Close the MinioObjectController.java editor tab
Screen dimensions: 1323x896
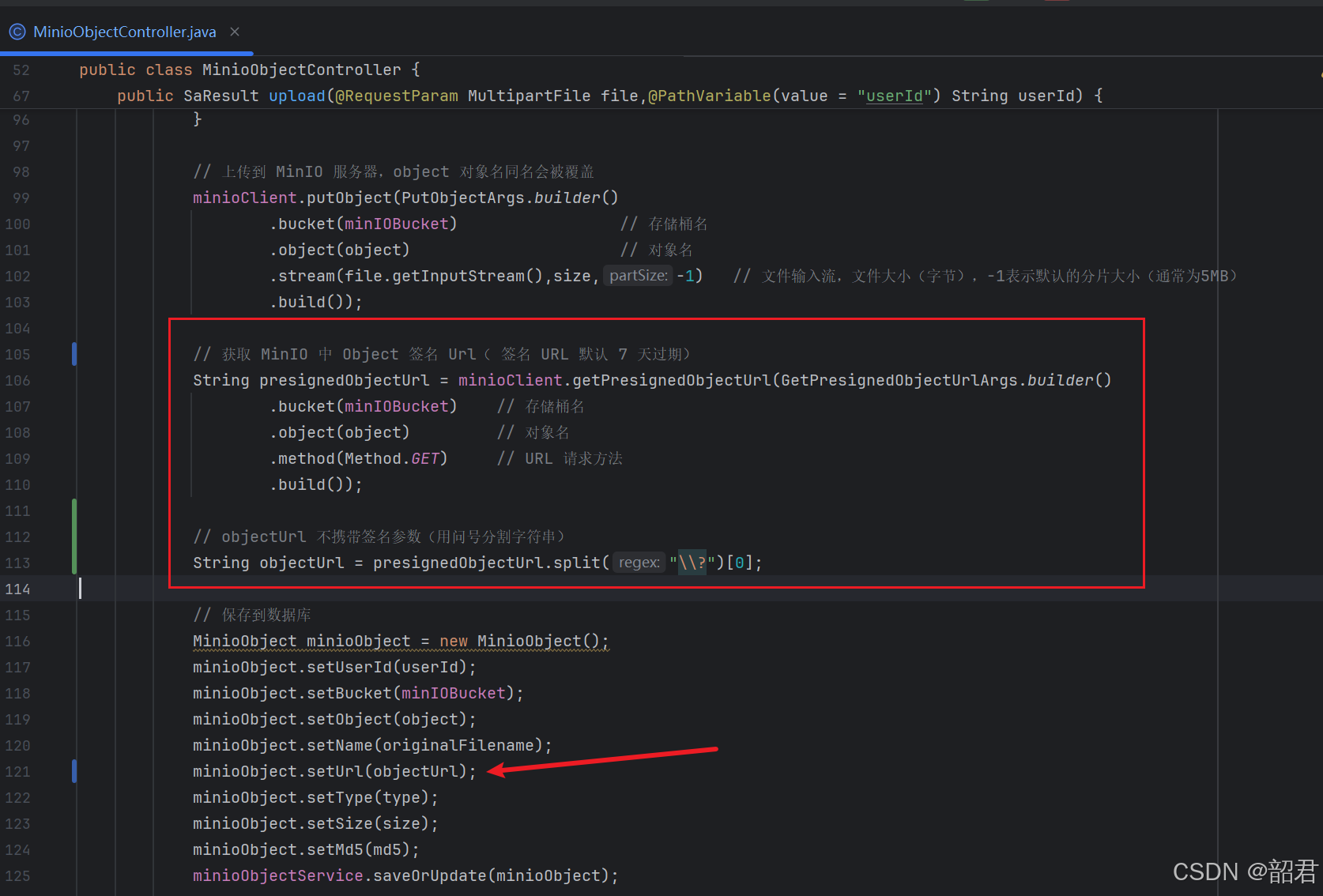pos(234,32)
